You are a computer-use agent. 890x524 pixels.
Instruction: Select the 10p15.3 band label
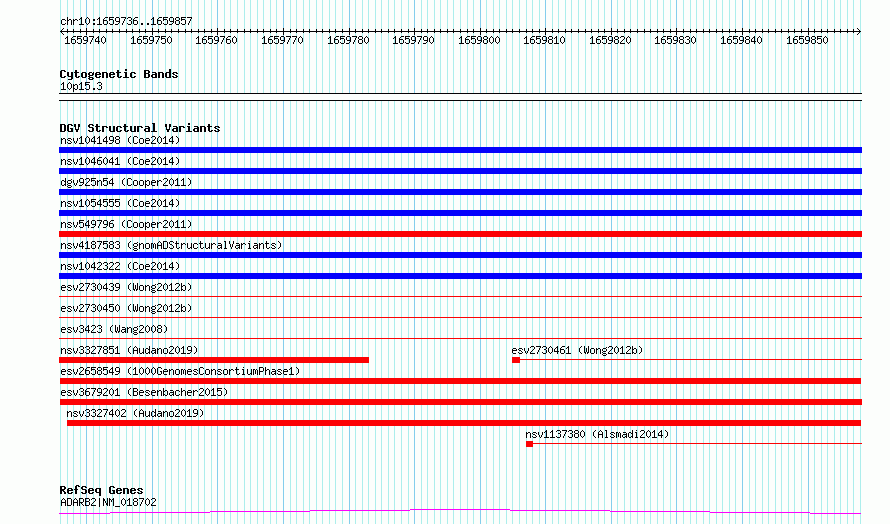[81, 86]
